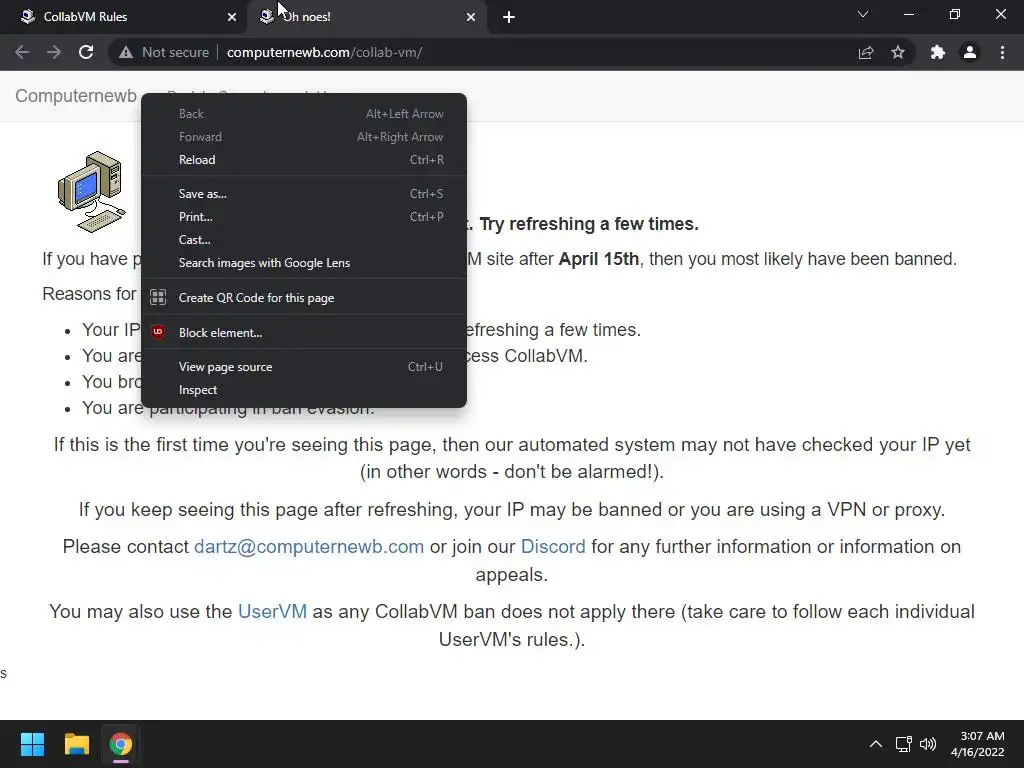The width and height of the screenshot is (1024, 768).
Task: Close the Oh noes! tab
Action: point(471,17)
